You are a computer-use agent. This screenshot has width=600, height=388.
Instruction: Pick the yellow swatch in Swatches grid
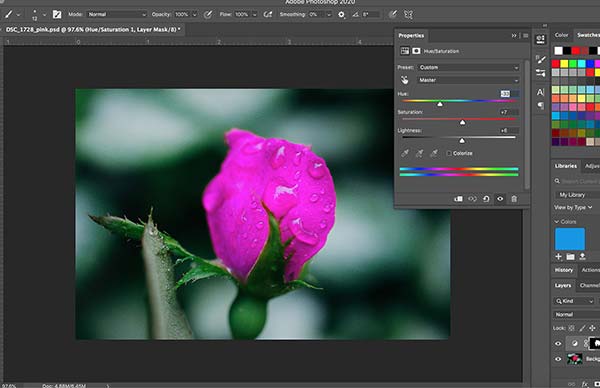[564, 64]
